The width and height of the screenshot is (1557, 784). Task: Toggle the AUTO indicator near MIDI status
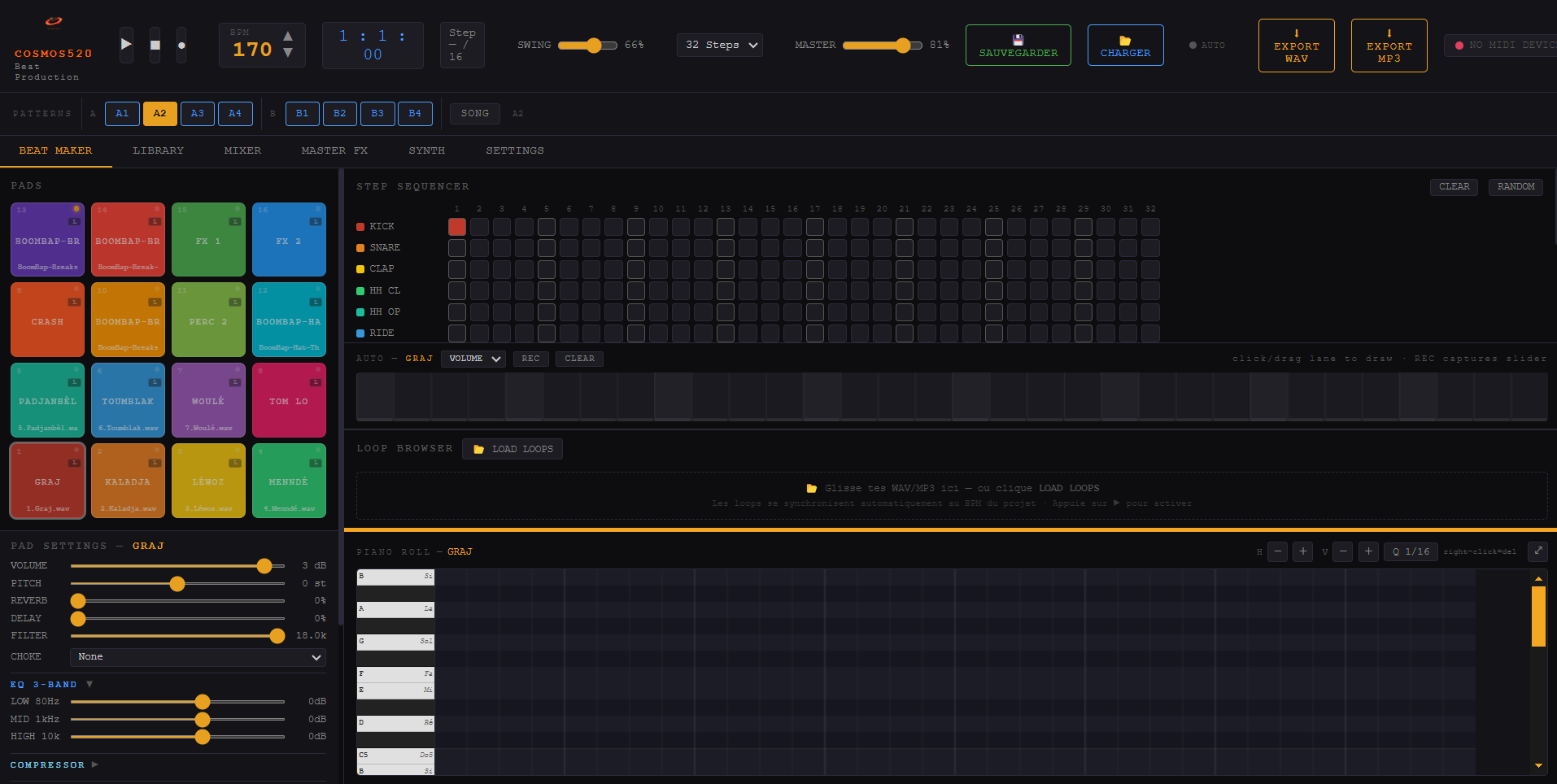[x=1207, y=45]
